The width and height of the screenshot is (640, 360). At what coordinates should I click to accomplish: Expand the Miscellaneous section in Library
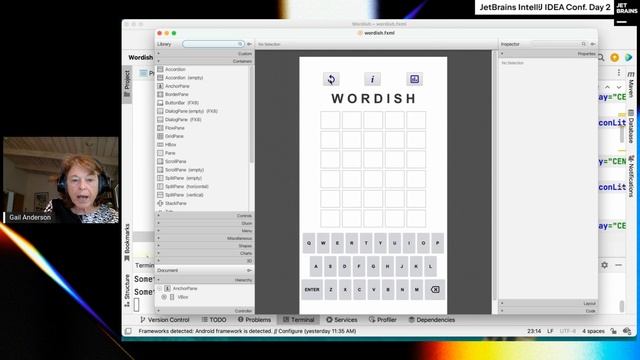pos(204,238)
